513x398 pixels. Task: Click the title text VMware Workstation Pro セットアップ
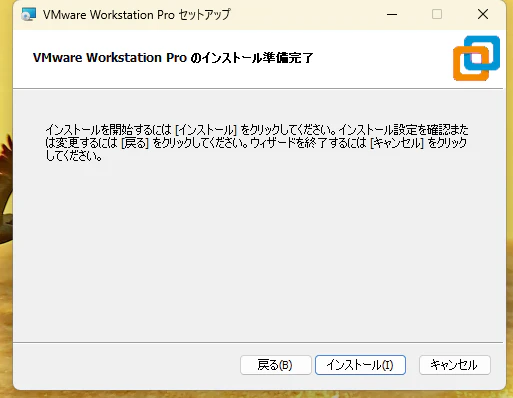[137, 15]
